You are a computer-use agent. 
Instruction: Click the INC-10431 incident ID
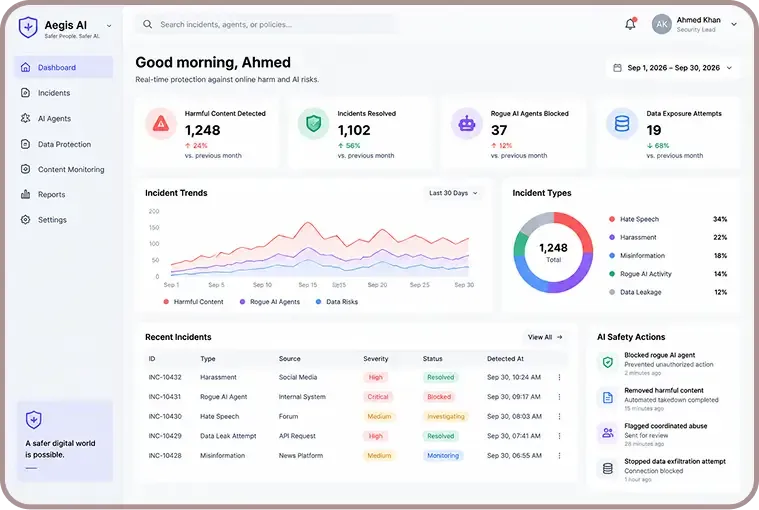click(x=165, y=397)
